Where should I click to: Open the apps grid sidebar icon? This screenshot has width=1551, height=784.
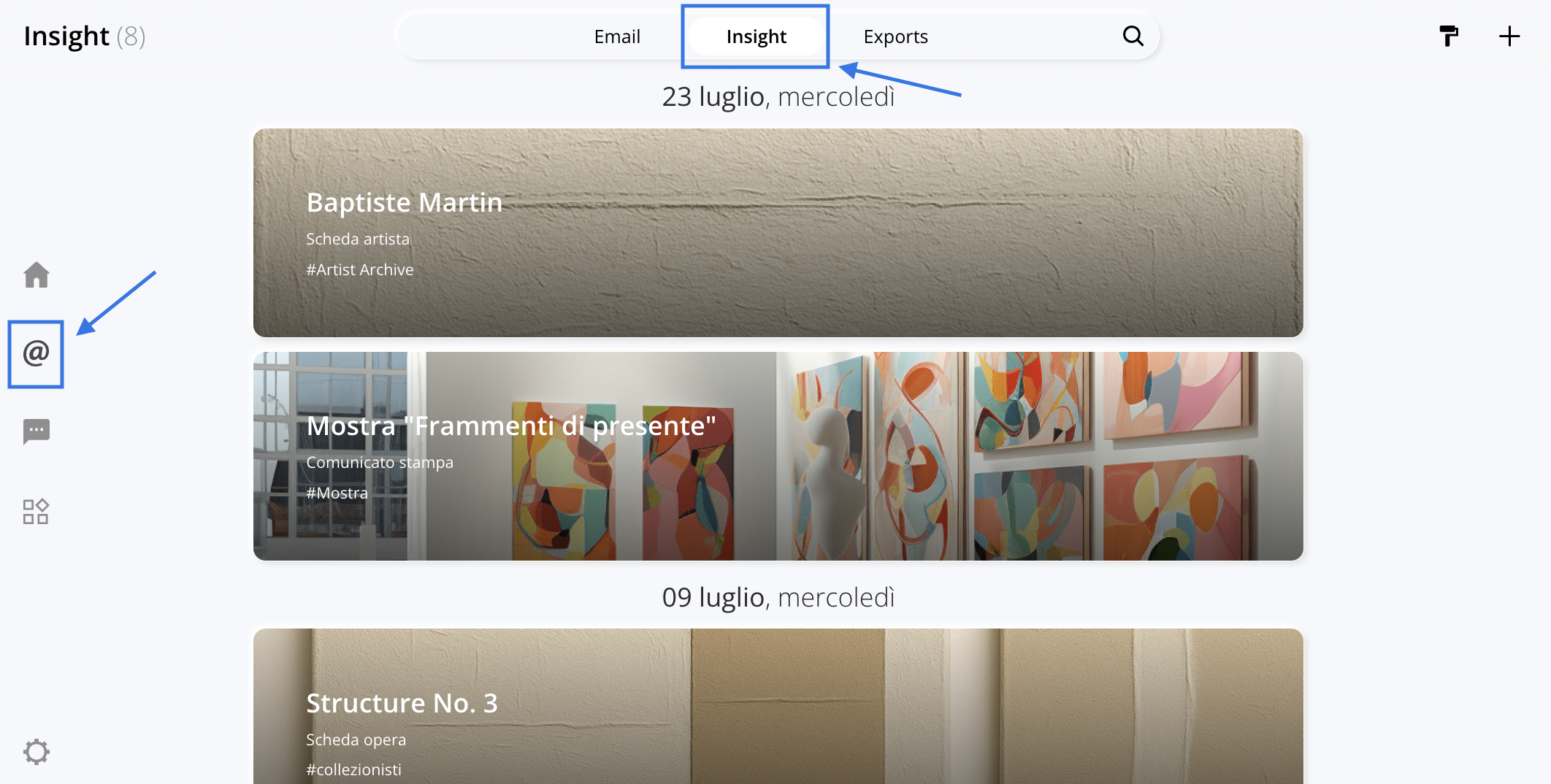pyautogui.click(x=36, y=512)
